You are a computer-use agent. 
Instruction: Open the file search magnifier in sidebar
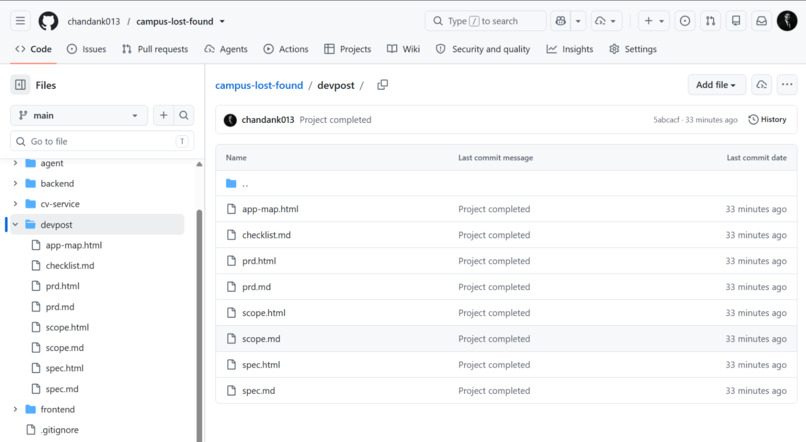(184, 116)
